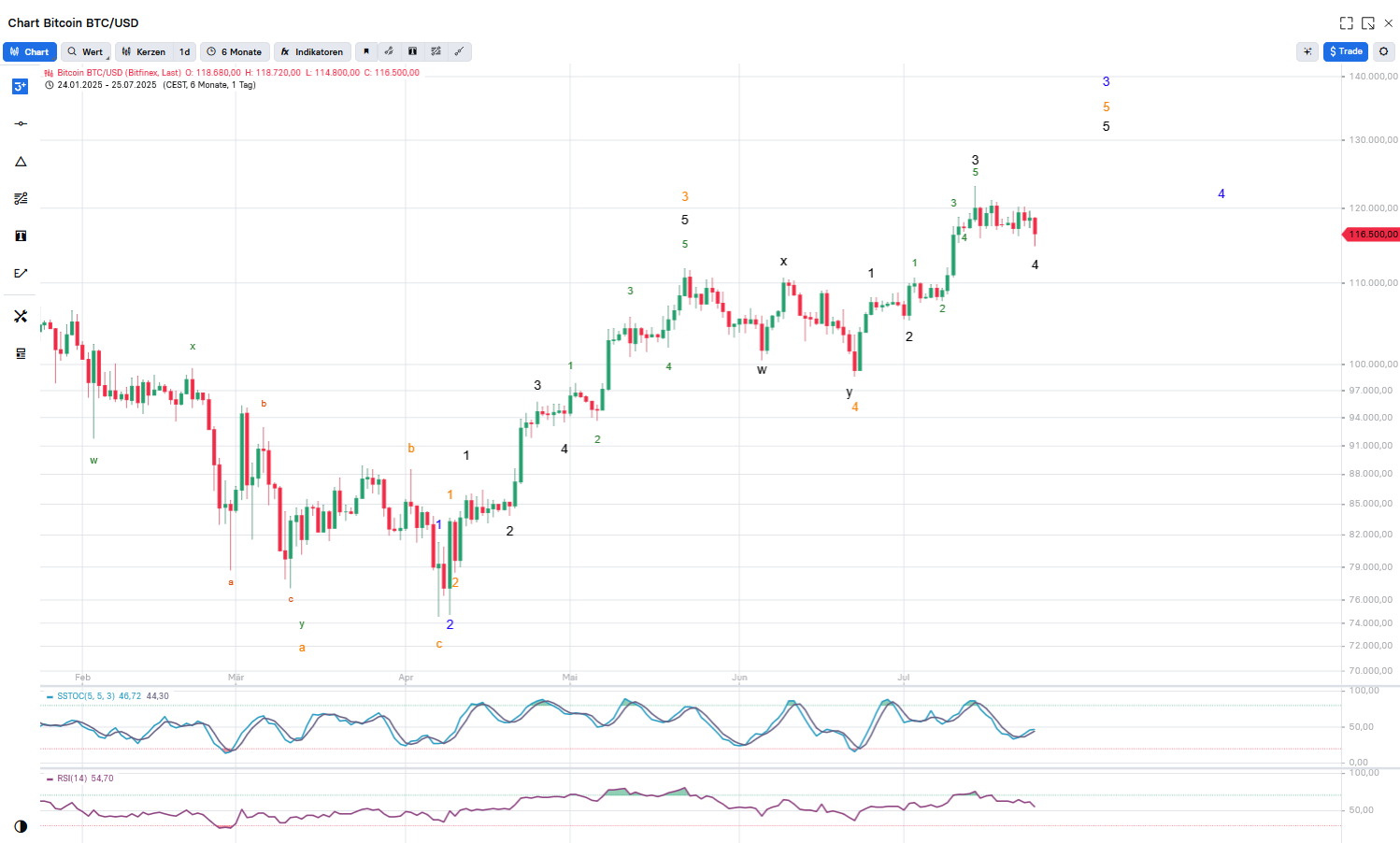
Task: Open the measure/arrow tool in sidebar
Action: [x=21, y=273]
